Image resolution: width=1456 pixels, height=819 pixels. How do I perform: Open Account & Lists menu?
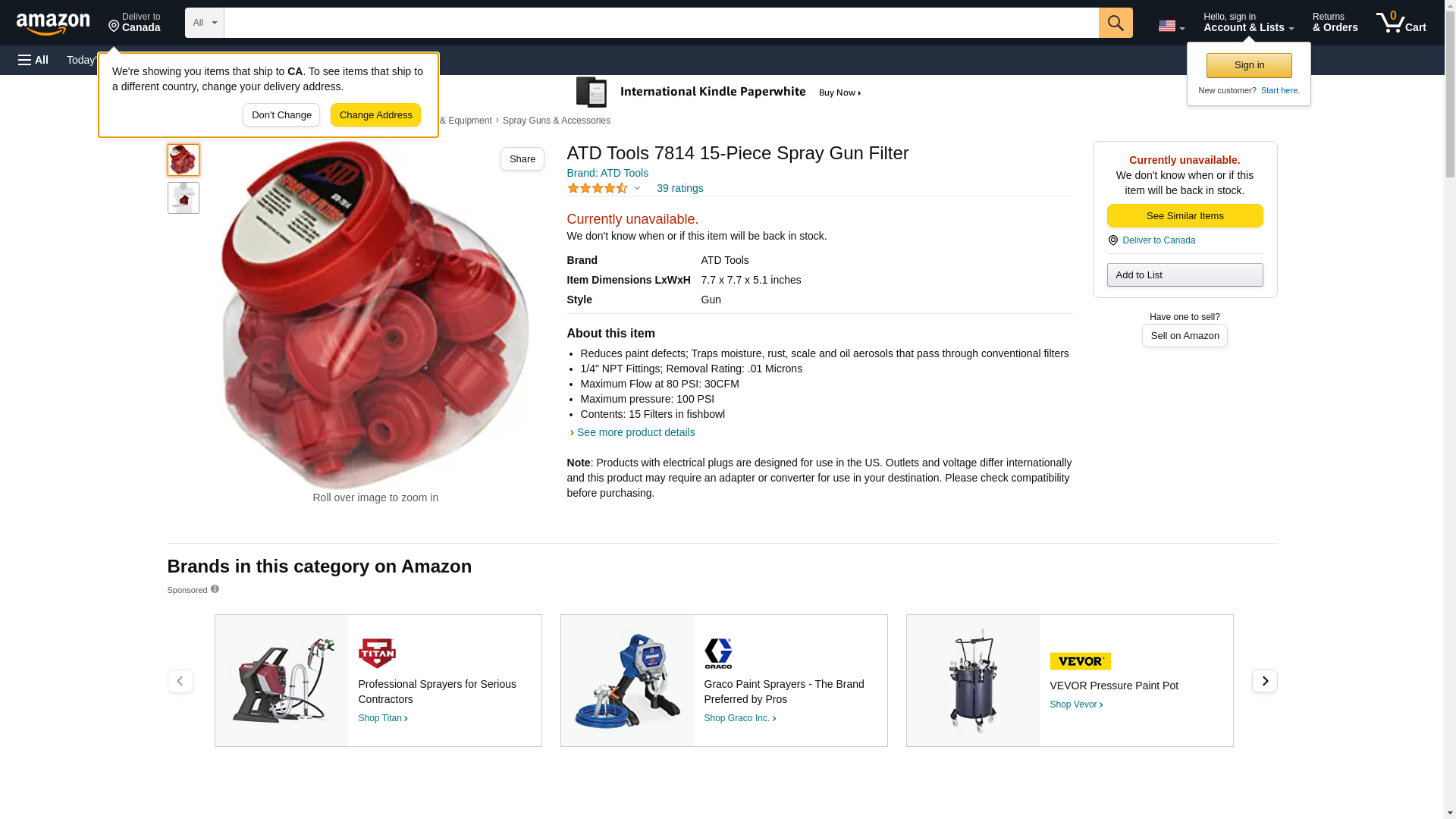[1248, 23]
